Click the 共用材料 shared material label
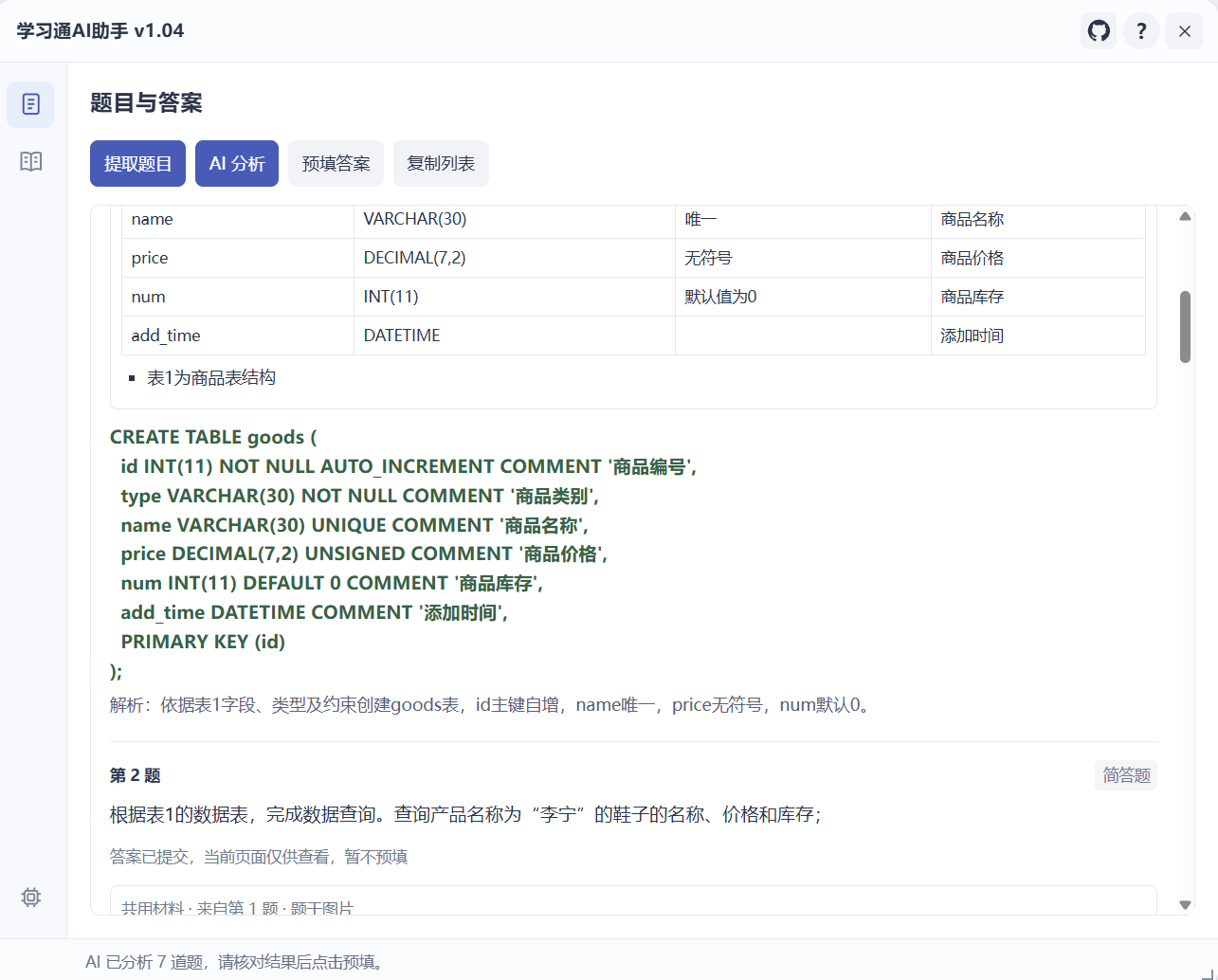 238,907
